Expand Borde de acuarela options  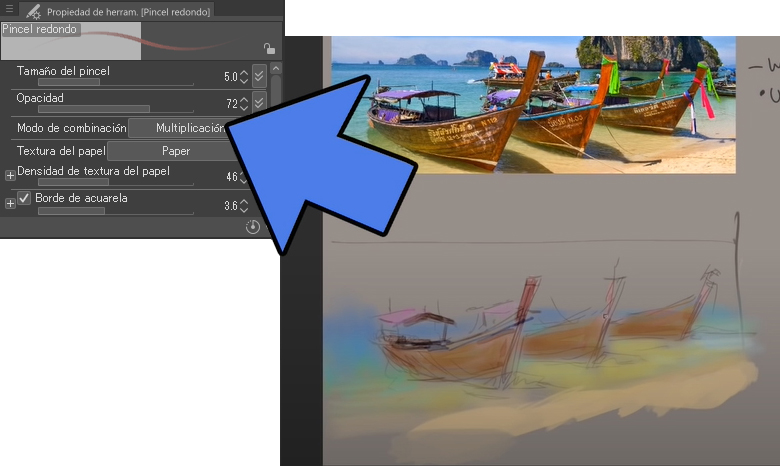(x=10, y=204)
